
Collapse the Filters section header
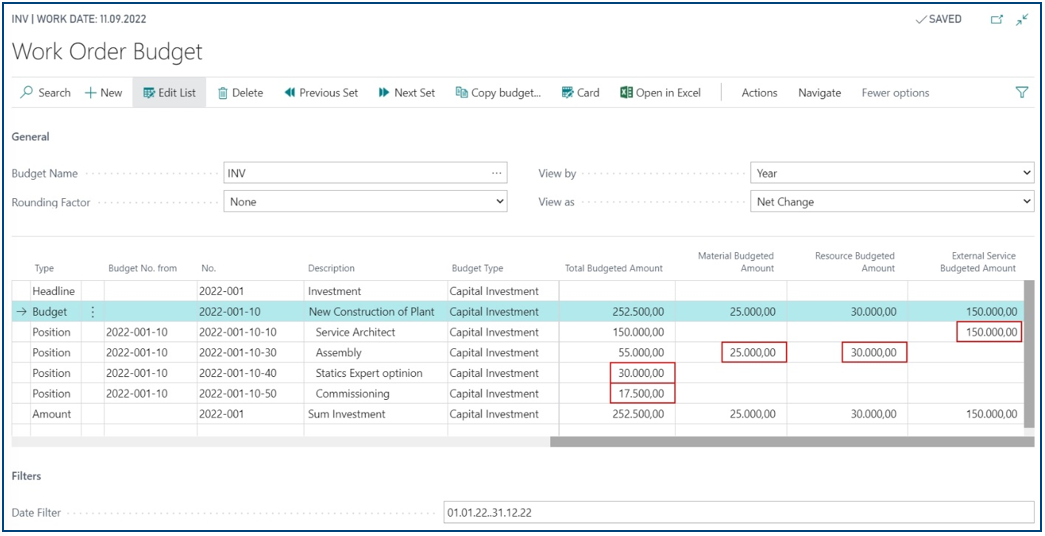pos(27,476)
